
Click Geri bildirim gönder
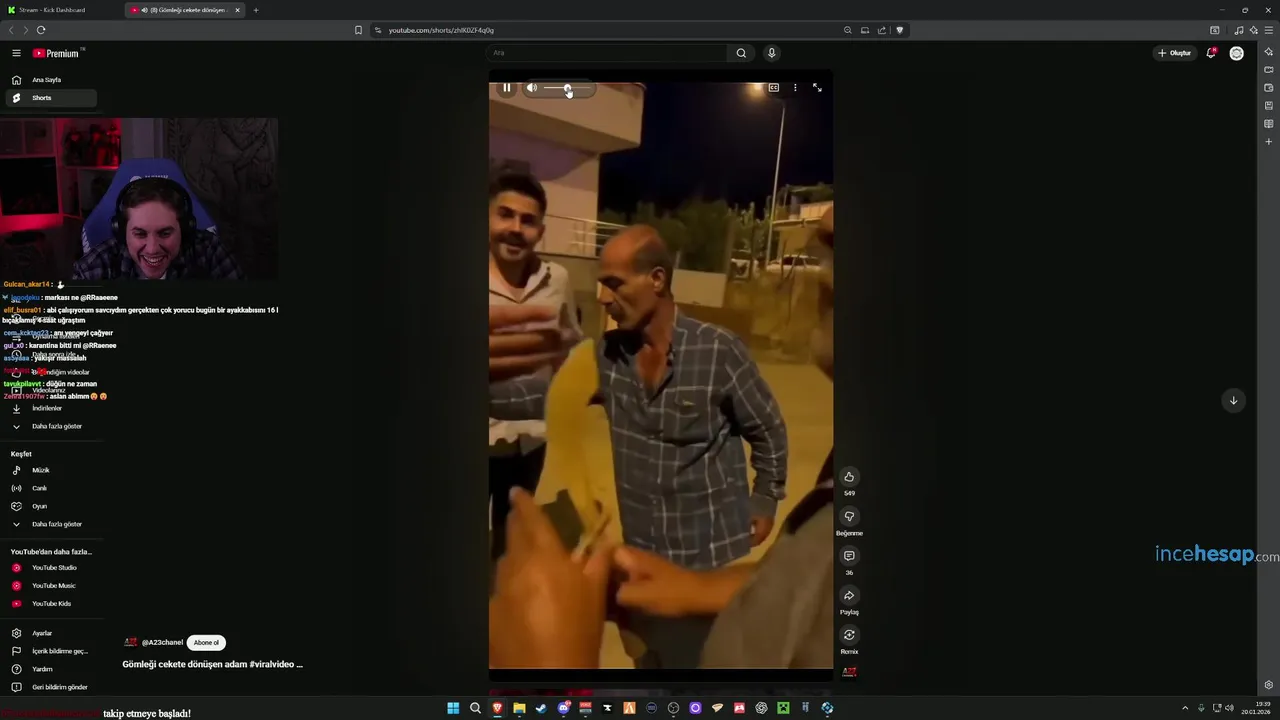(50, 687)
